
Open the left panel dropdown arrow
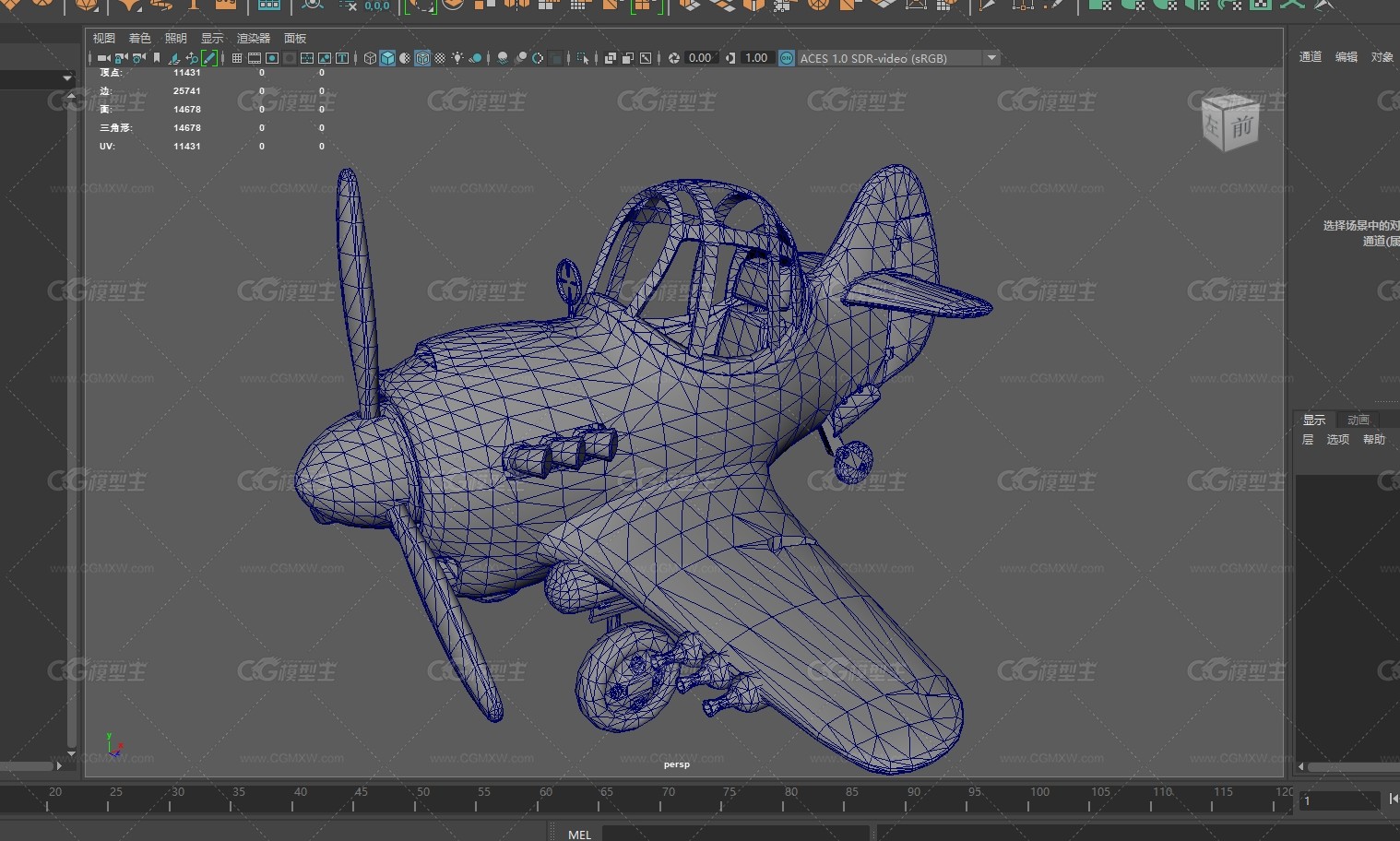66,78
